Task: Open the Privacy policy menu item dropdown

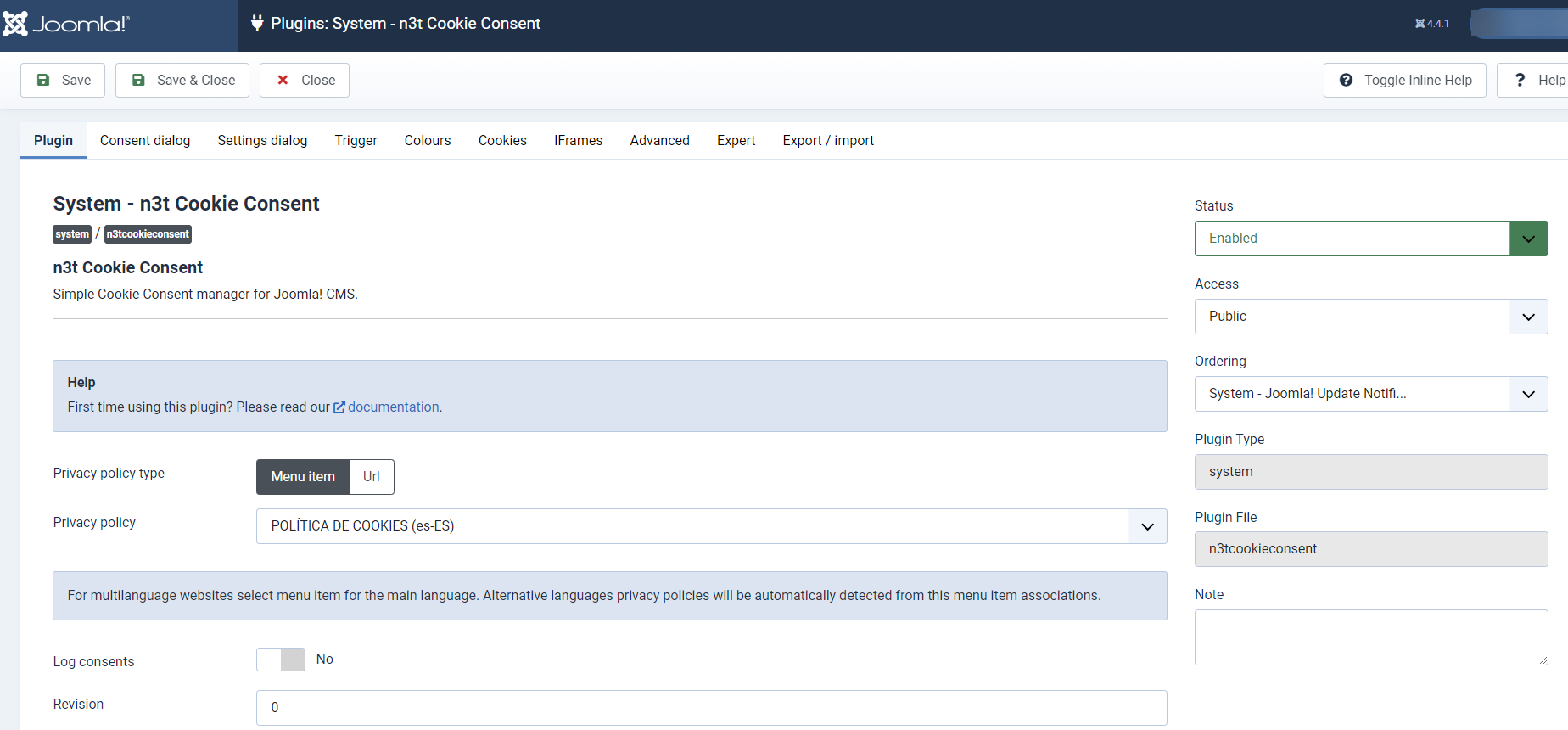Action: (711, 526)
